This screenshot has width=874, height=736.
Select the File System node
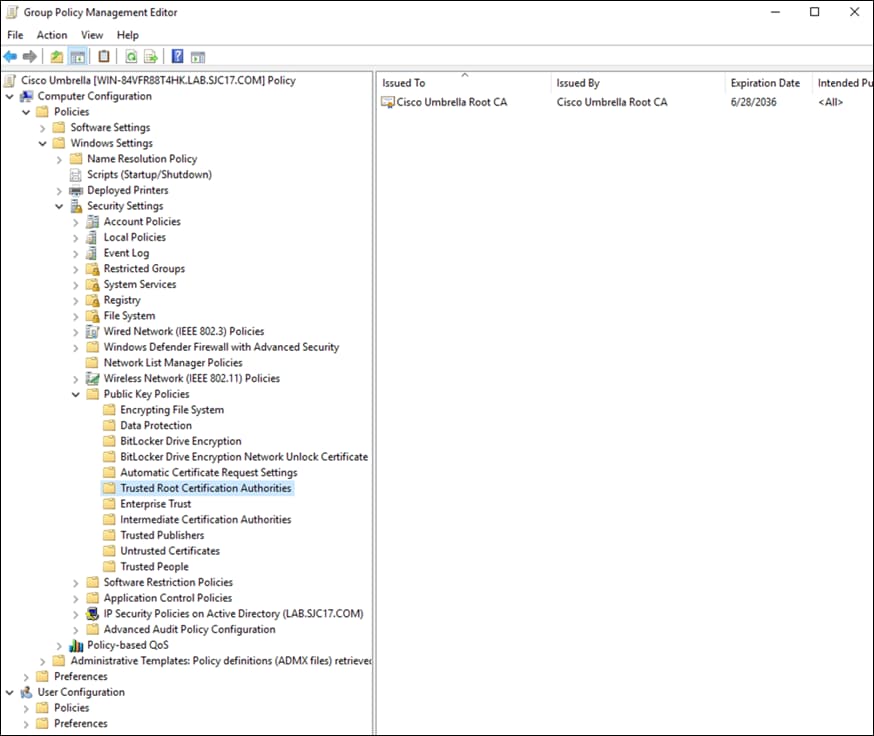[129, 316]
